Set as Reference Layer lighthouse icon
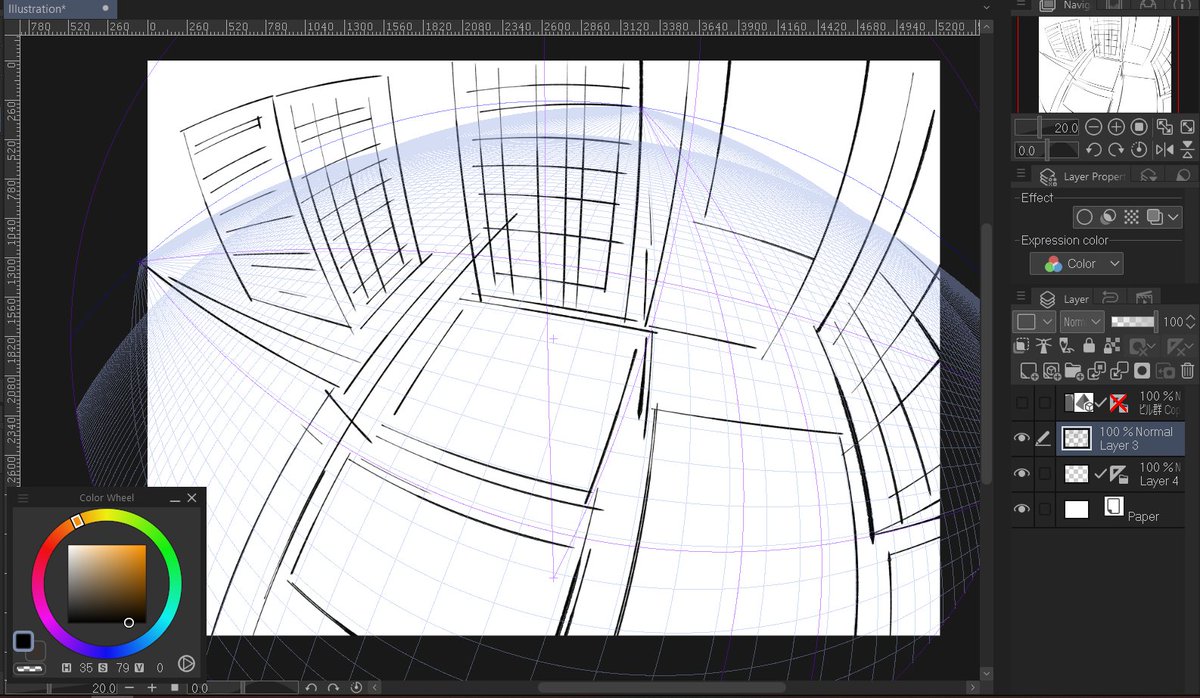The image size is (1200, 698). tap(1044, 346)
